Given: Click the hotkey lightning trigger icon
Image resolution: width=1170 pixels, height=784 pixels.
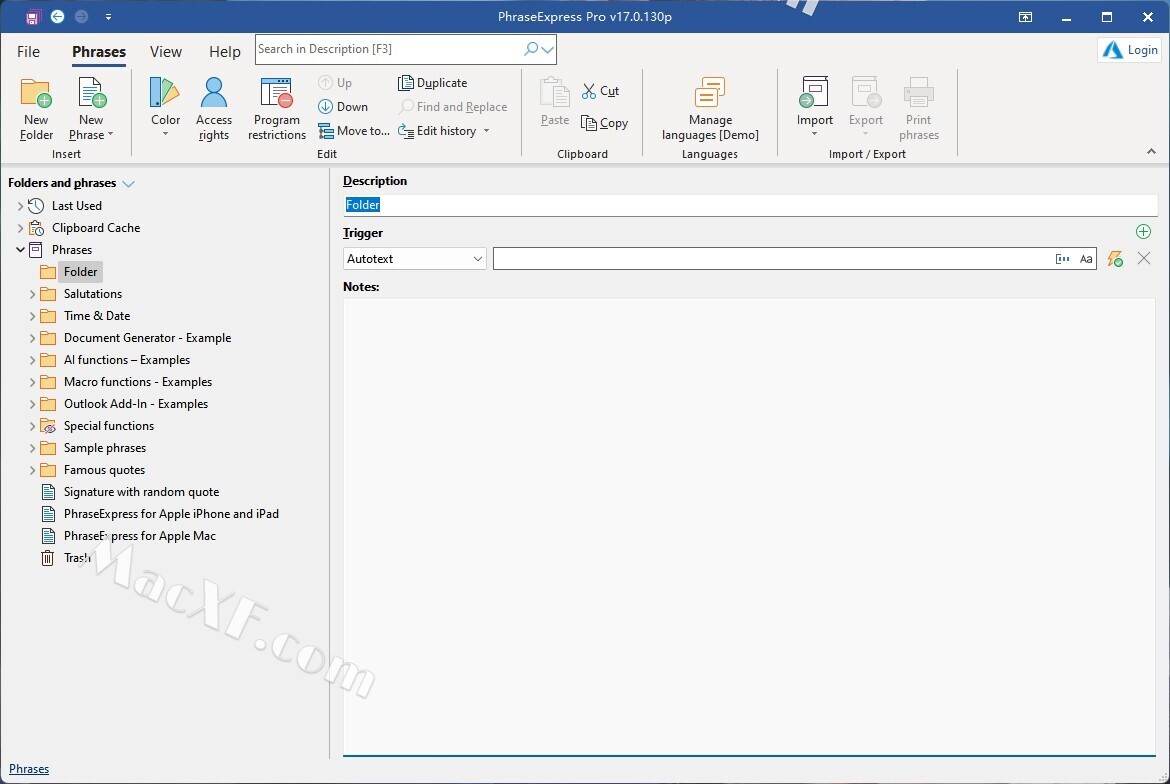Looking at the screenshot, I should tap(1115, 259).
